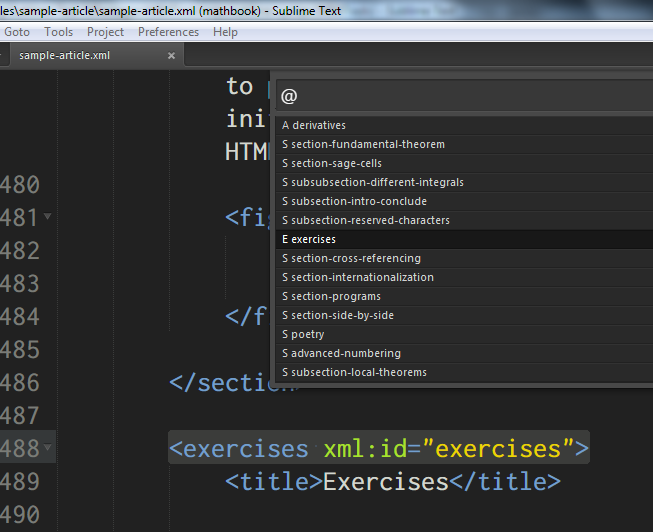
Task: Click line number 484 in gutter
Action: pyautogui.click(x=20, y=317)
